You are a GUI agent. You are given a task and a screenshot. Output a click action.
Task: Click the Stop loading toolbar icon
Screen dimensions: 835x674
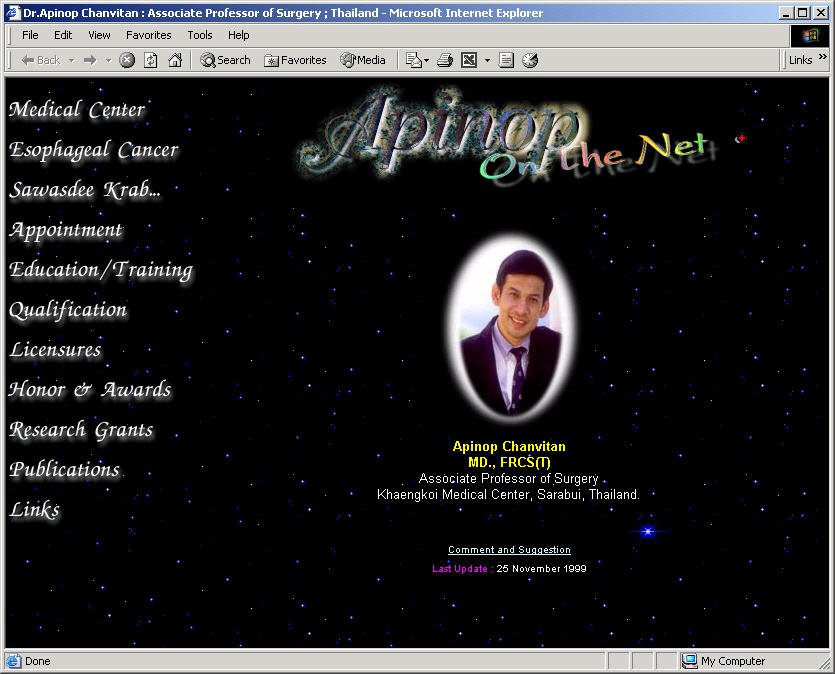pyautogui.click(x=127, y=60)
